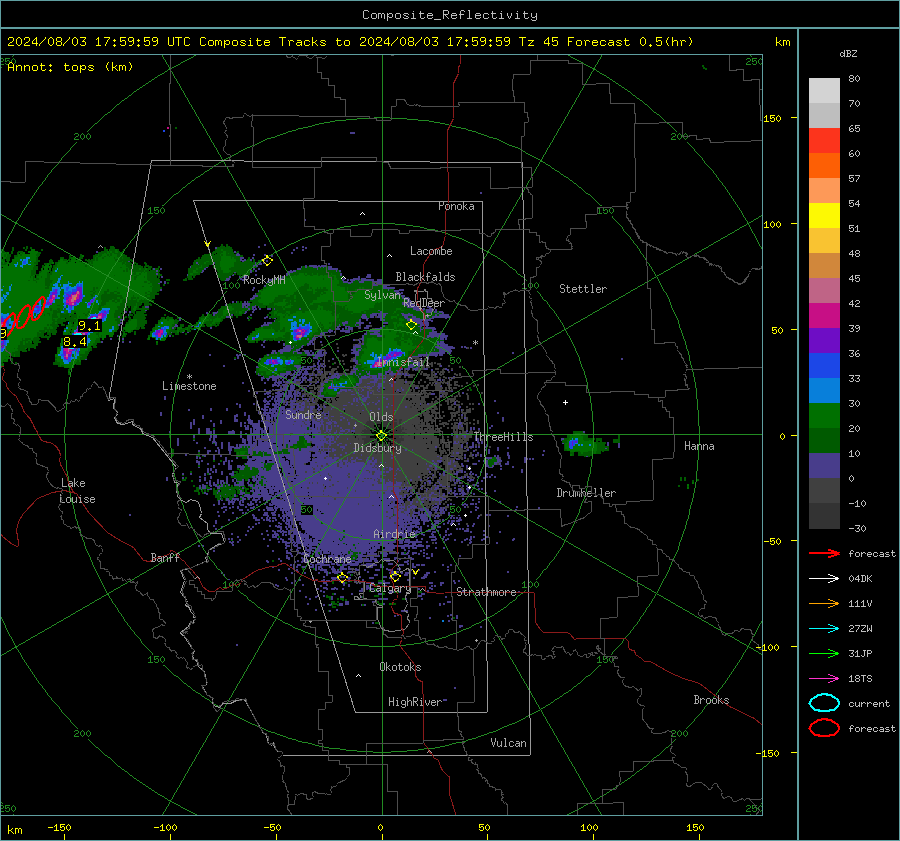Click the timestamp header line
The width and height of the screenshot is (900, 841).
350,42
